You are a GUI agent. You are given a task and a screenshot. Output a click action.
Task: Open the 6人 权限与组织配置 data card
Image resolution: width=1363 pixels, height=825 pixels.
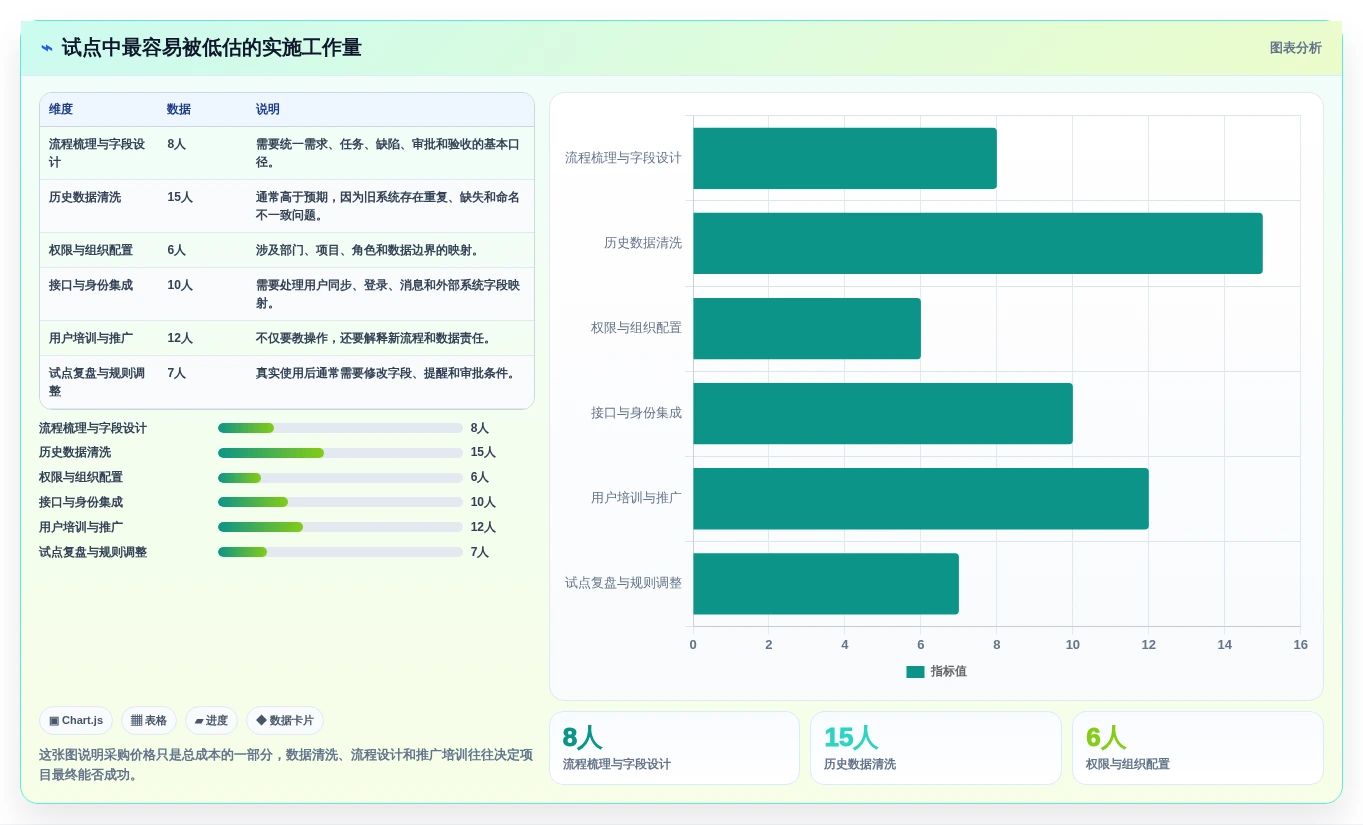tap(1197, 748)
